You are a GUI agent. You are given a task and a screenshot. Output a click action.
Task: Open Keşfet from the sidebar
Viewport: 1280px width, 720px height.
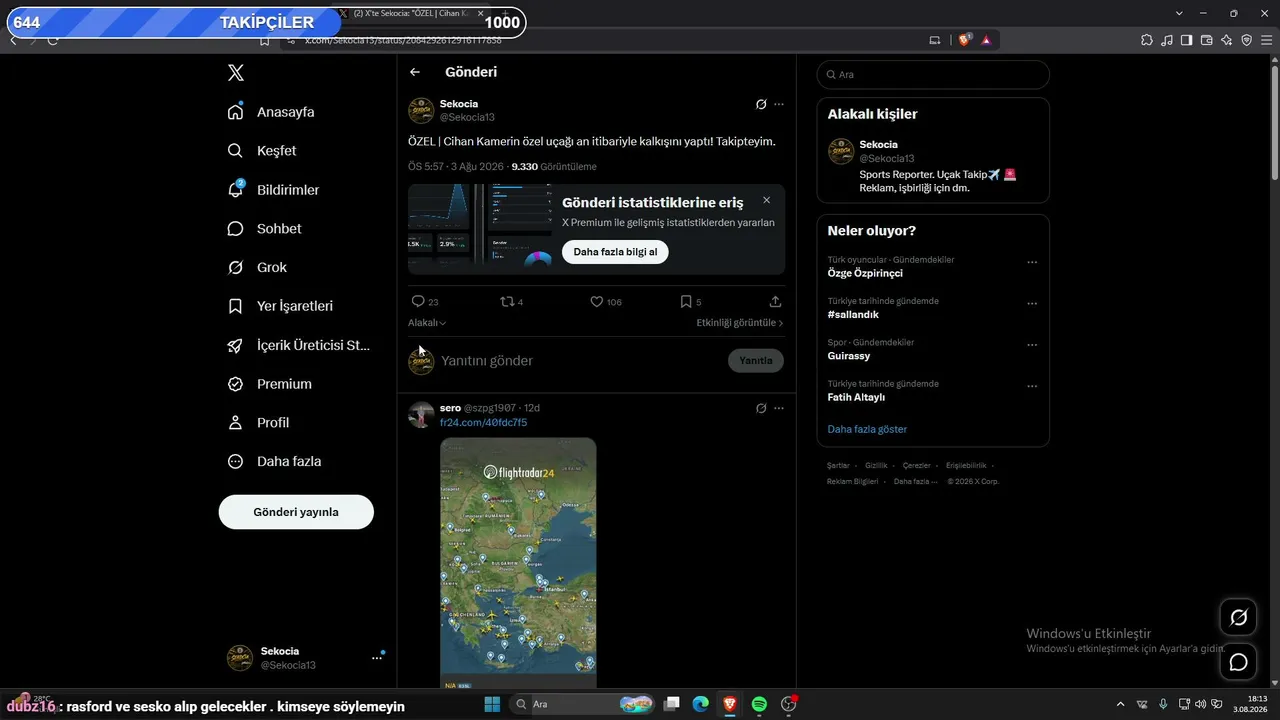click(x=263, y=151)
